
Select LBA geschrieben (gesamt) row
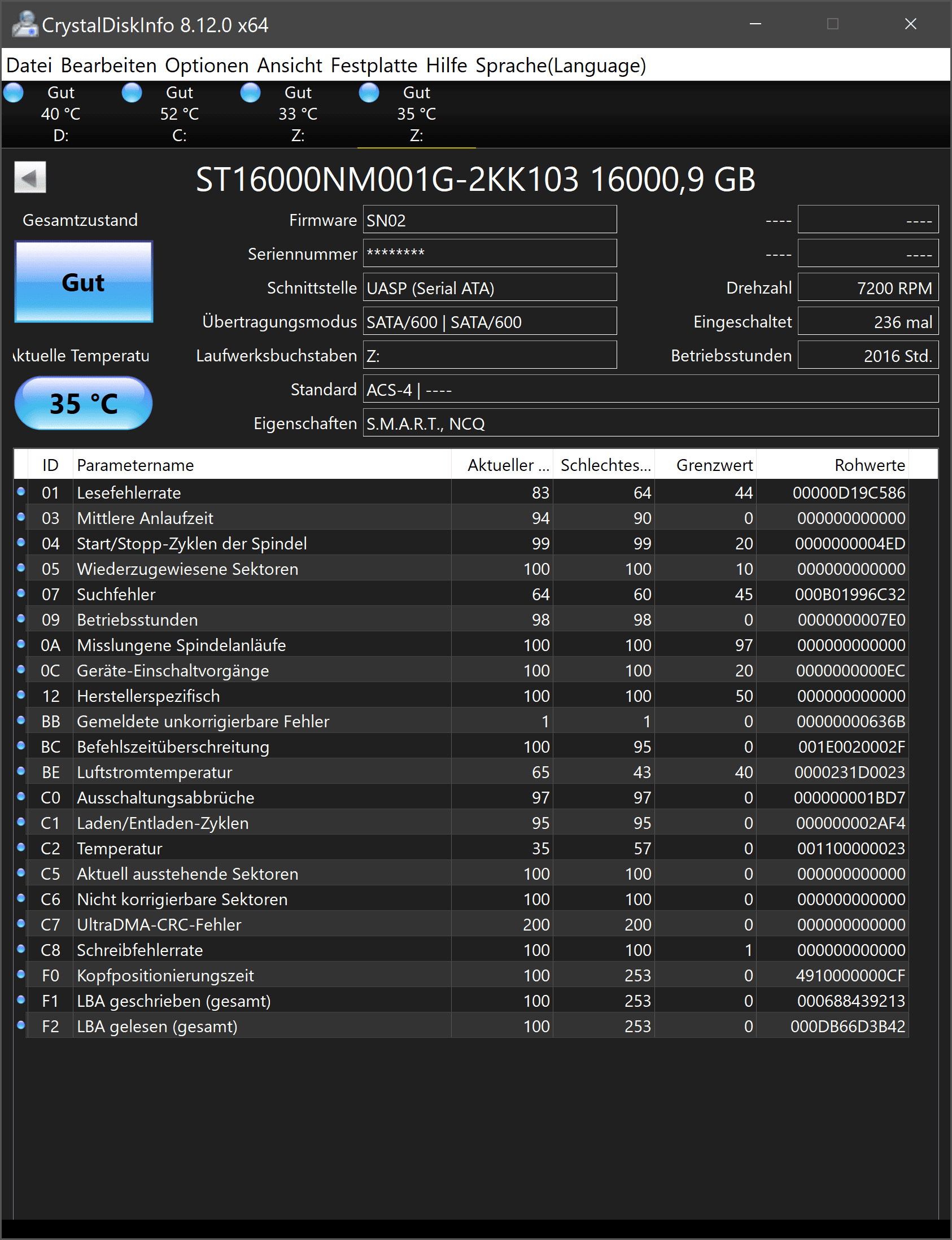point(461,1000)
